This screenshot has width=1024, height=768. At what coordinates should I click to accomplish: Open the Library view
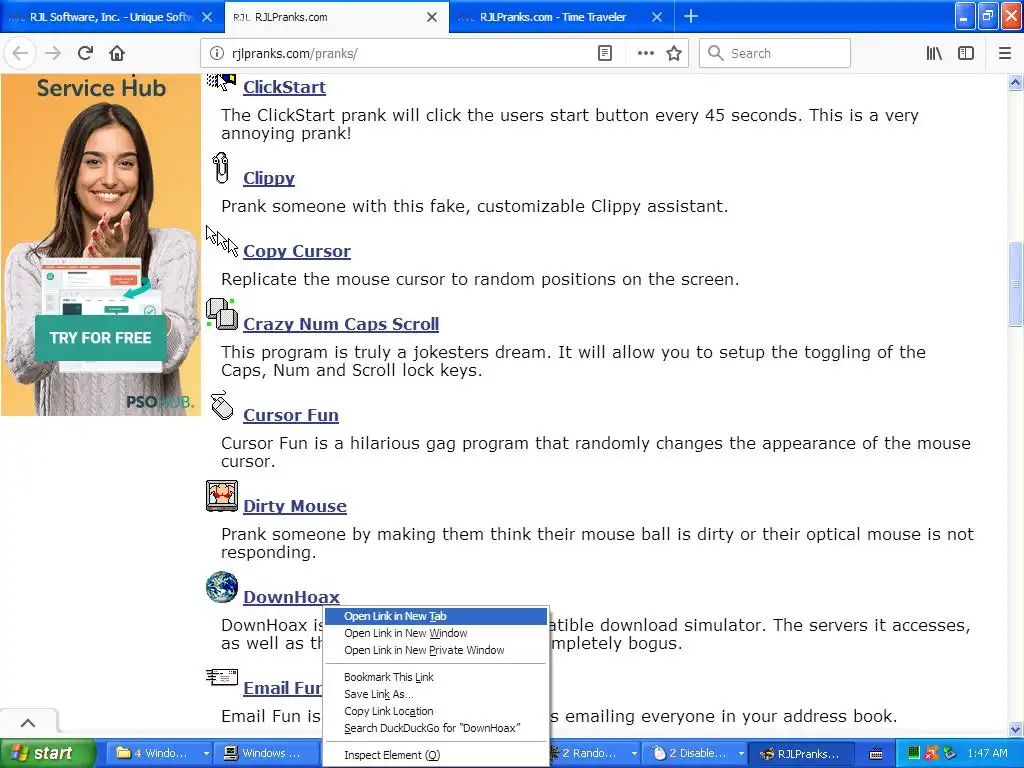click(934, 54)
